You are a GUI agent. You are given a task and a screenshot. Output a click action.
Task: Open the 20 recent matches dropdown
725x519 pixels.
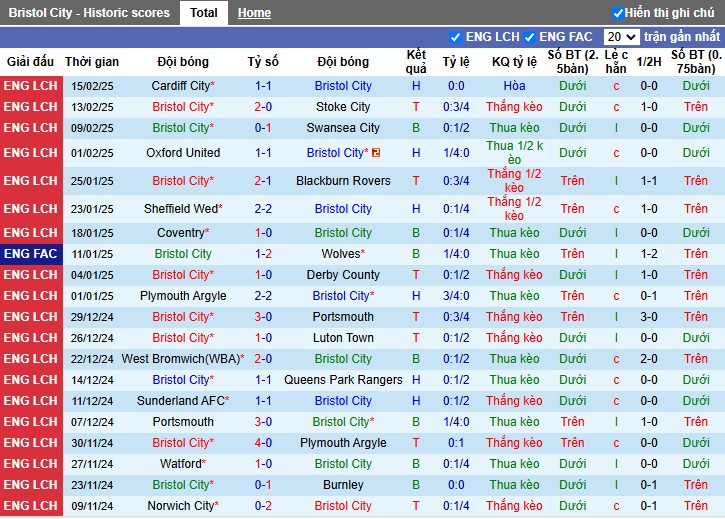tap(621, 37)
